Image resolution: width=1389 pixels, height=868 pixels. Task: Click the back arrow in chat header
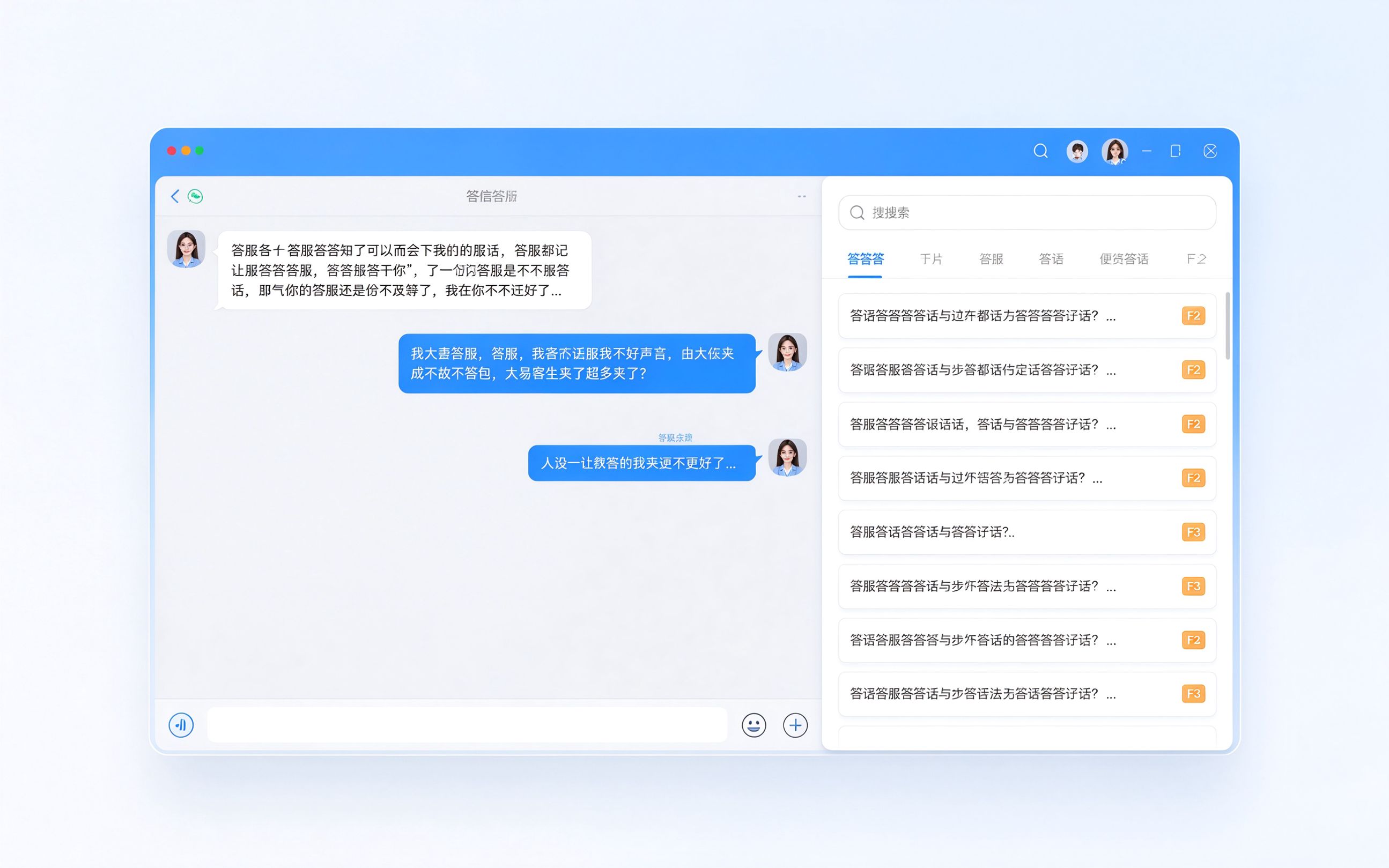tap(175, 196)
